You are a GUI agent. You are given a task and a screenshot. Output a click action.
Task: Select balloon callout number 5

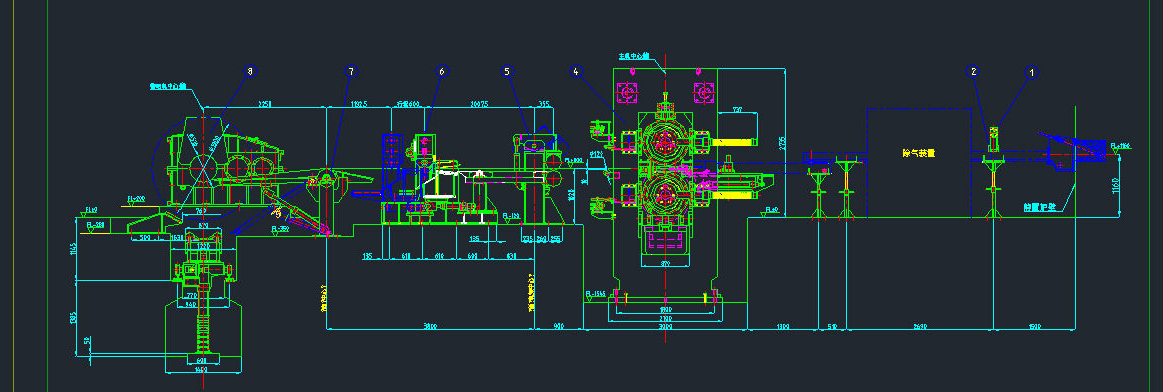coord(507,72)
